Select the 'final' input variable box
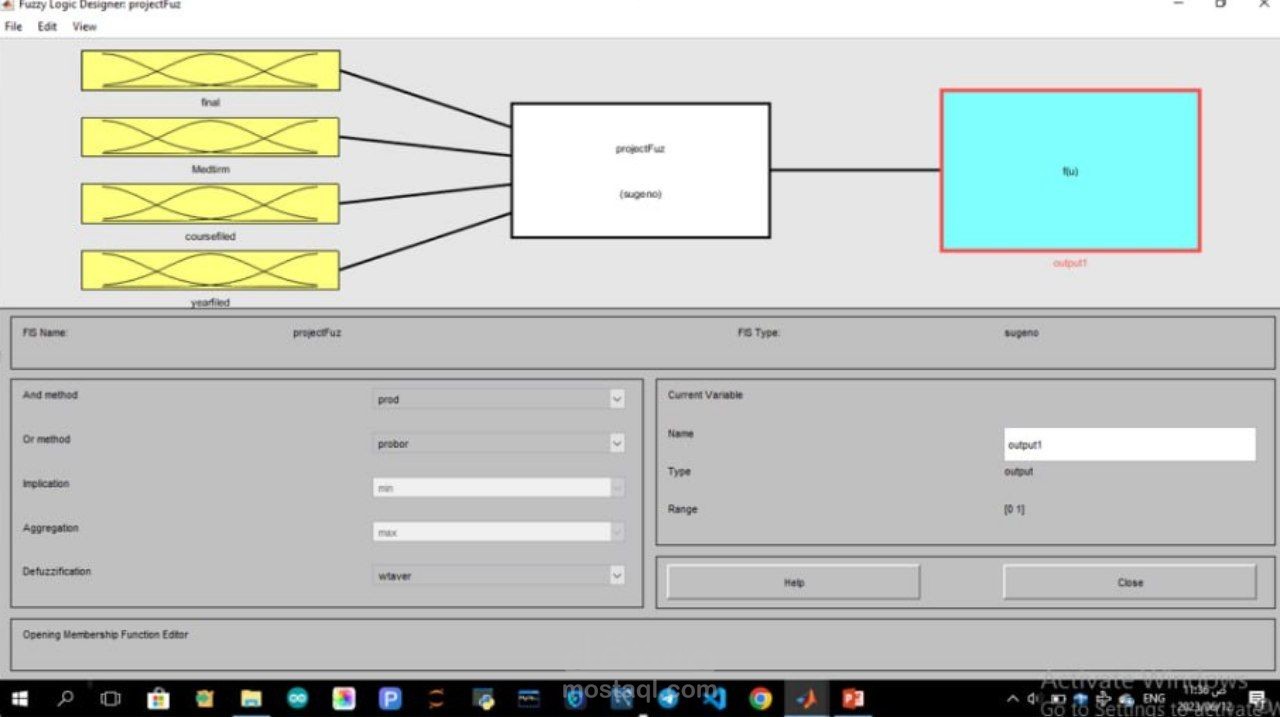 (210, 70)
